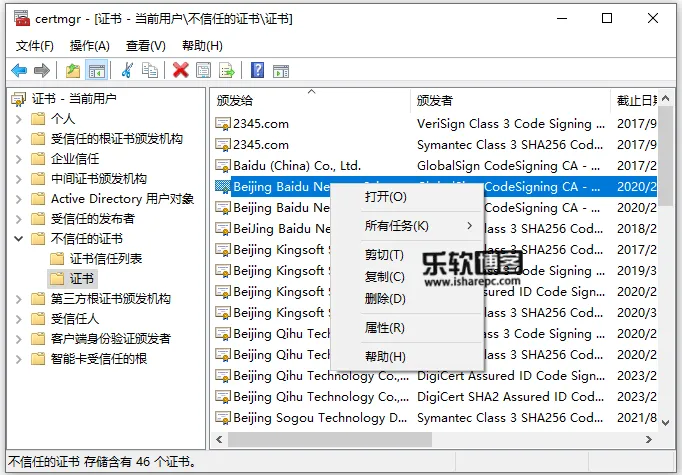
Task: Click the red X Delete toolbar icon
Action: point(181,70)
